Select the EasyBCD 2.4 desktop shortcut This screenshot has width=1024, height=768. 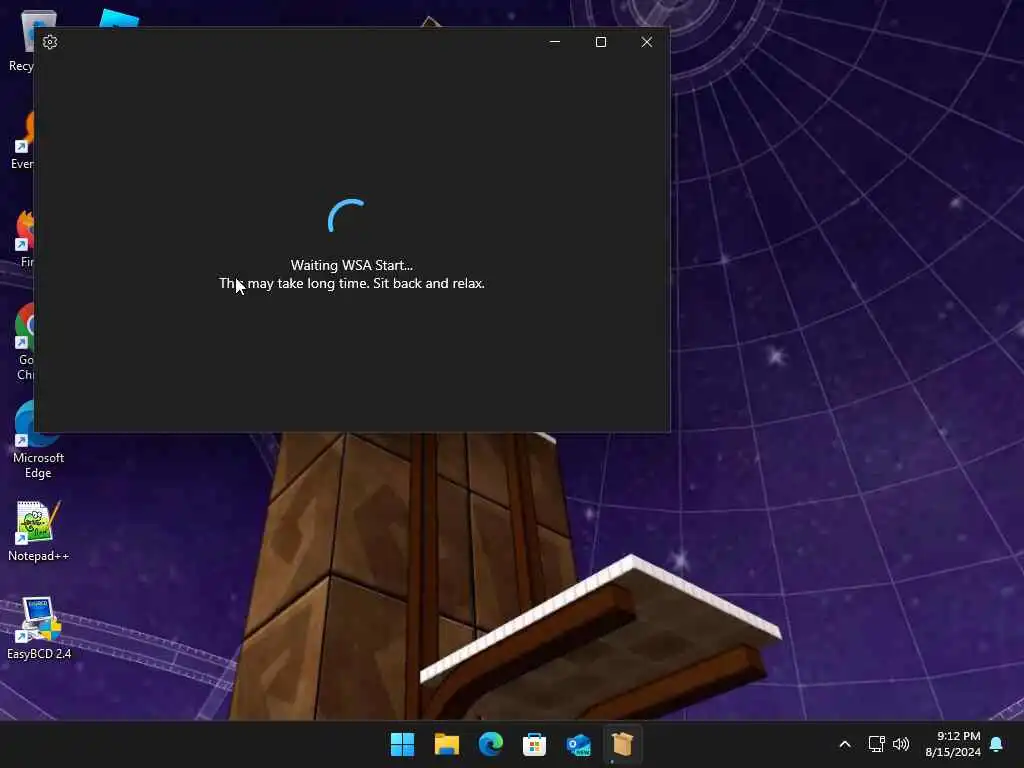[38, 628]
